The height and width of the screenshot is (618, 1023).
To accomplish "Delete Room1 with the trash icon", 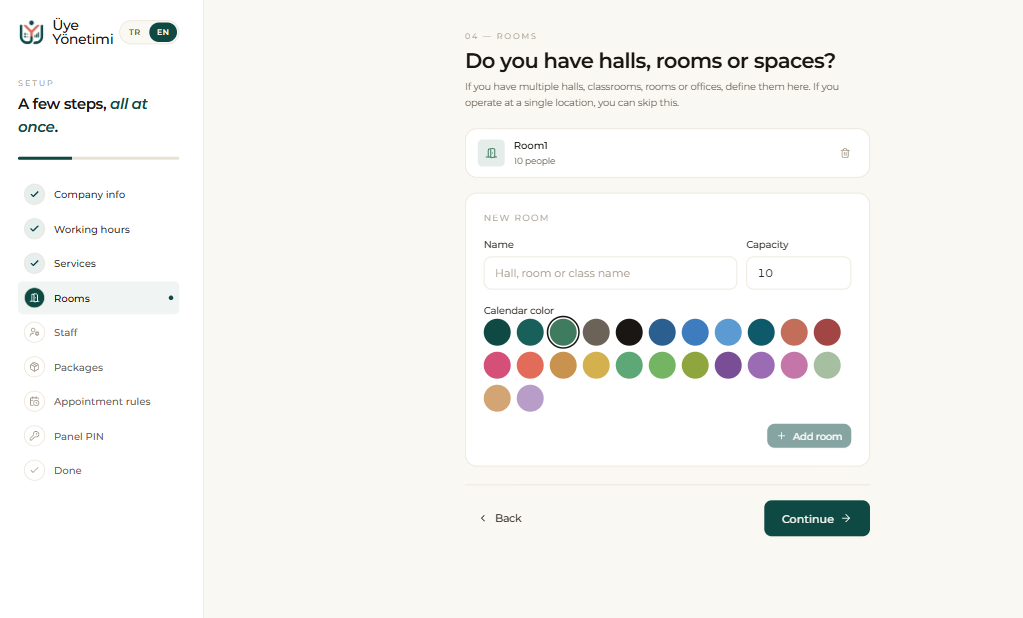I will [845, 153].
